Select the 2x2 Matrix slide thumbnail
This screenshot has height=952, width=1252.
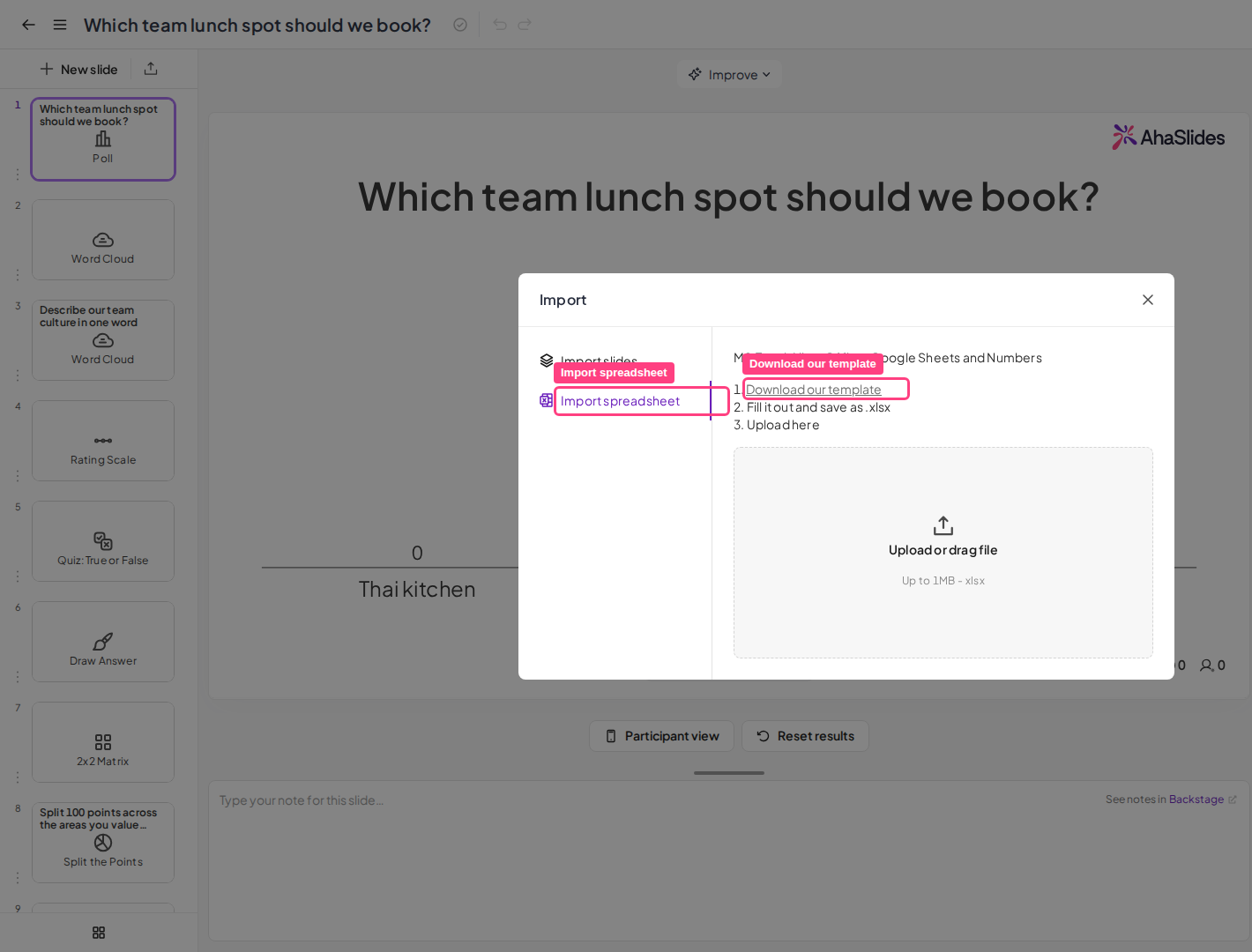pyautogui.click(x=103, y=742)
